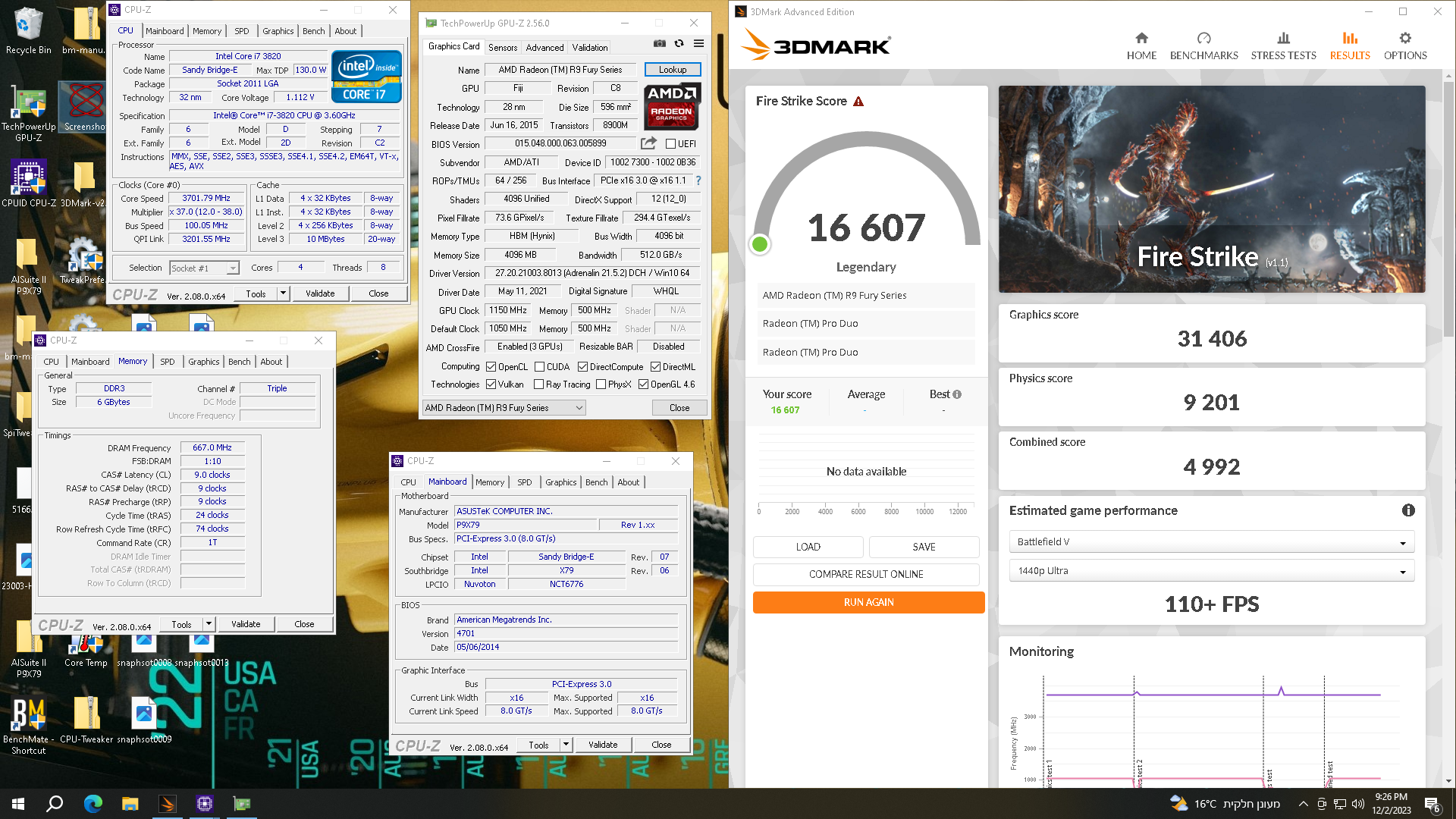Viewport: 1456px width, 819px height.
Task: Toggle the Ray Tracing checkbox
Action: 538,384
